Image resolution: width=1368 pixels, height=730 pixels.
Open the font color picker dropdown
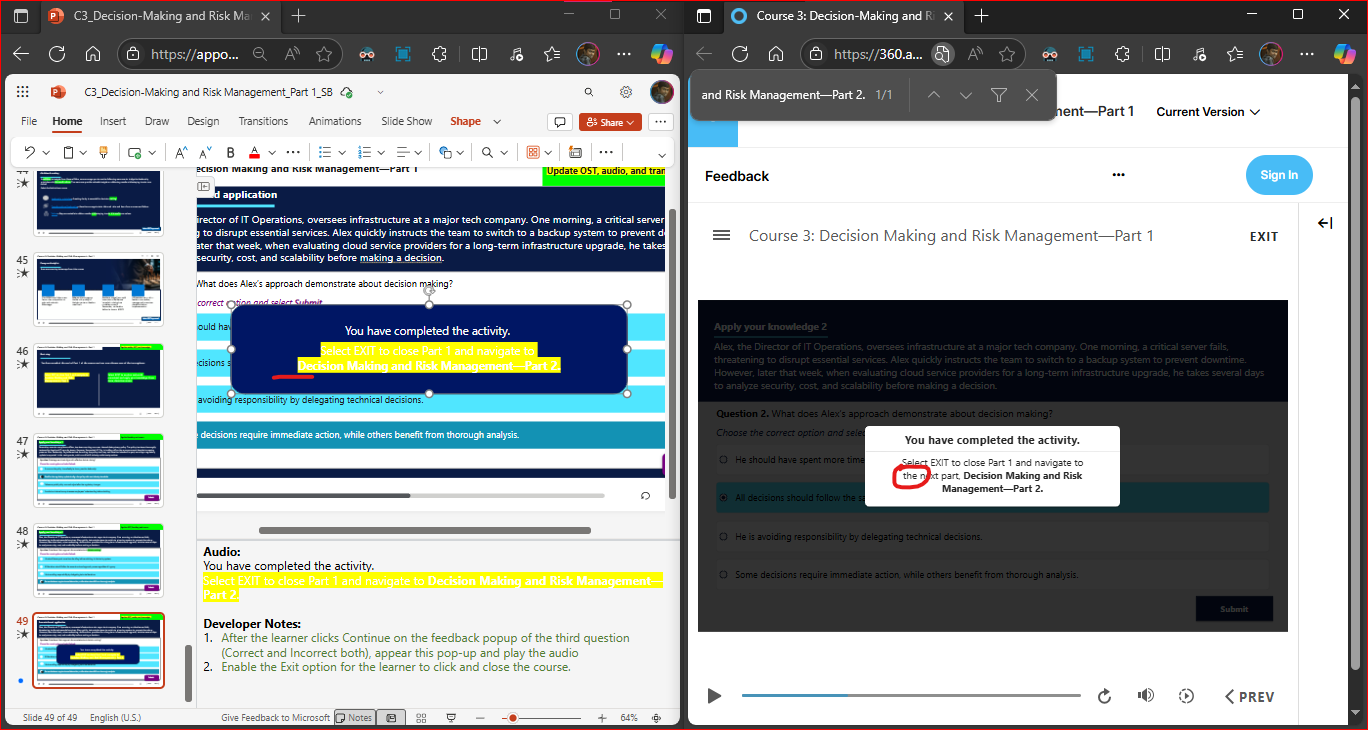tap(272, 153)
